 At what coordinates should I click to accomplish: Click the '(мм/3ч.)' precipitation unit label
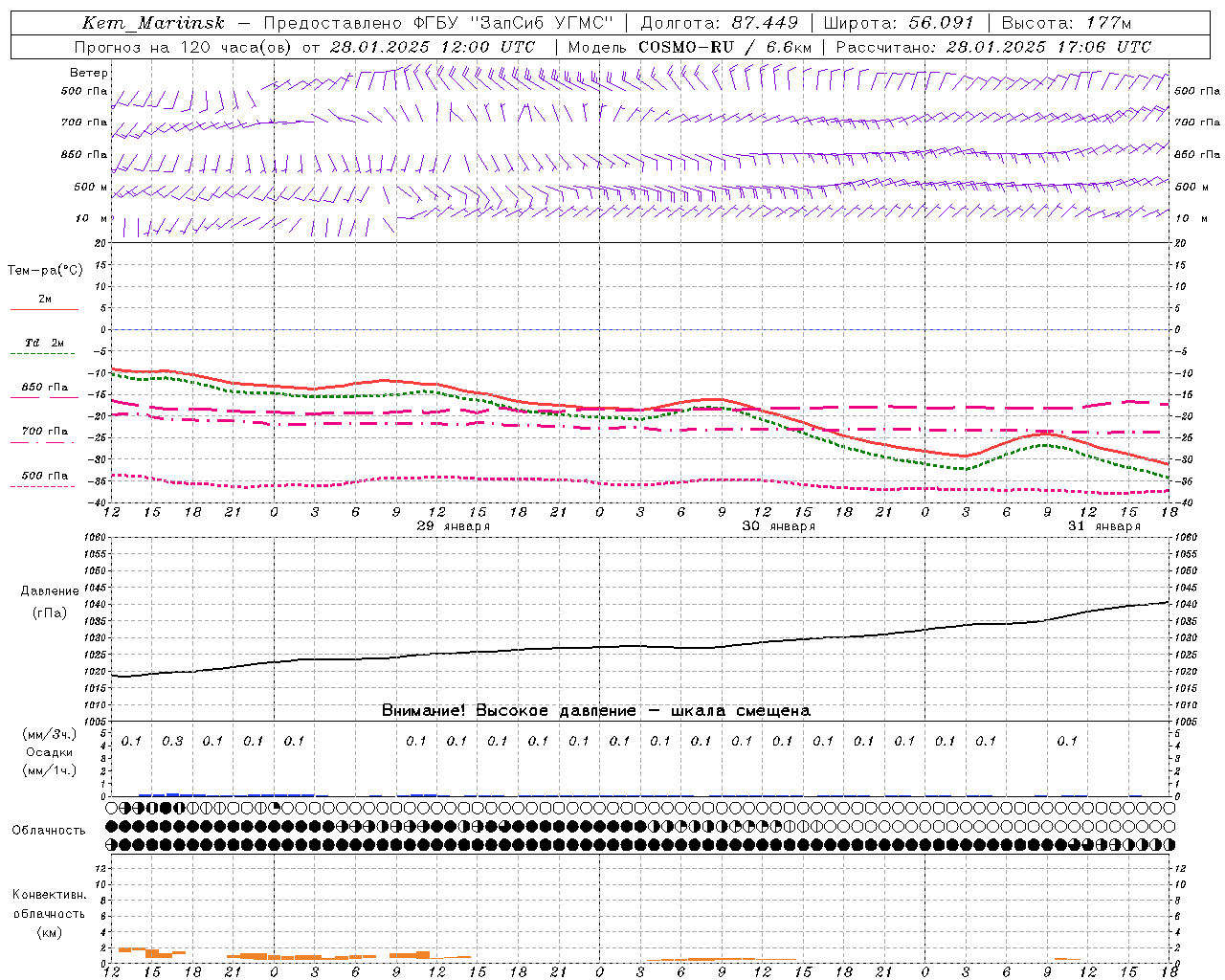point(50,734)
